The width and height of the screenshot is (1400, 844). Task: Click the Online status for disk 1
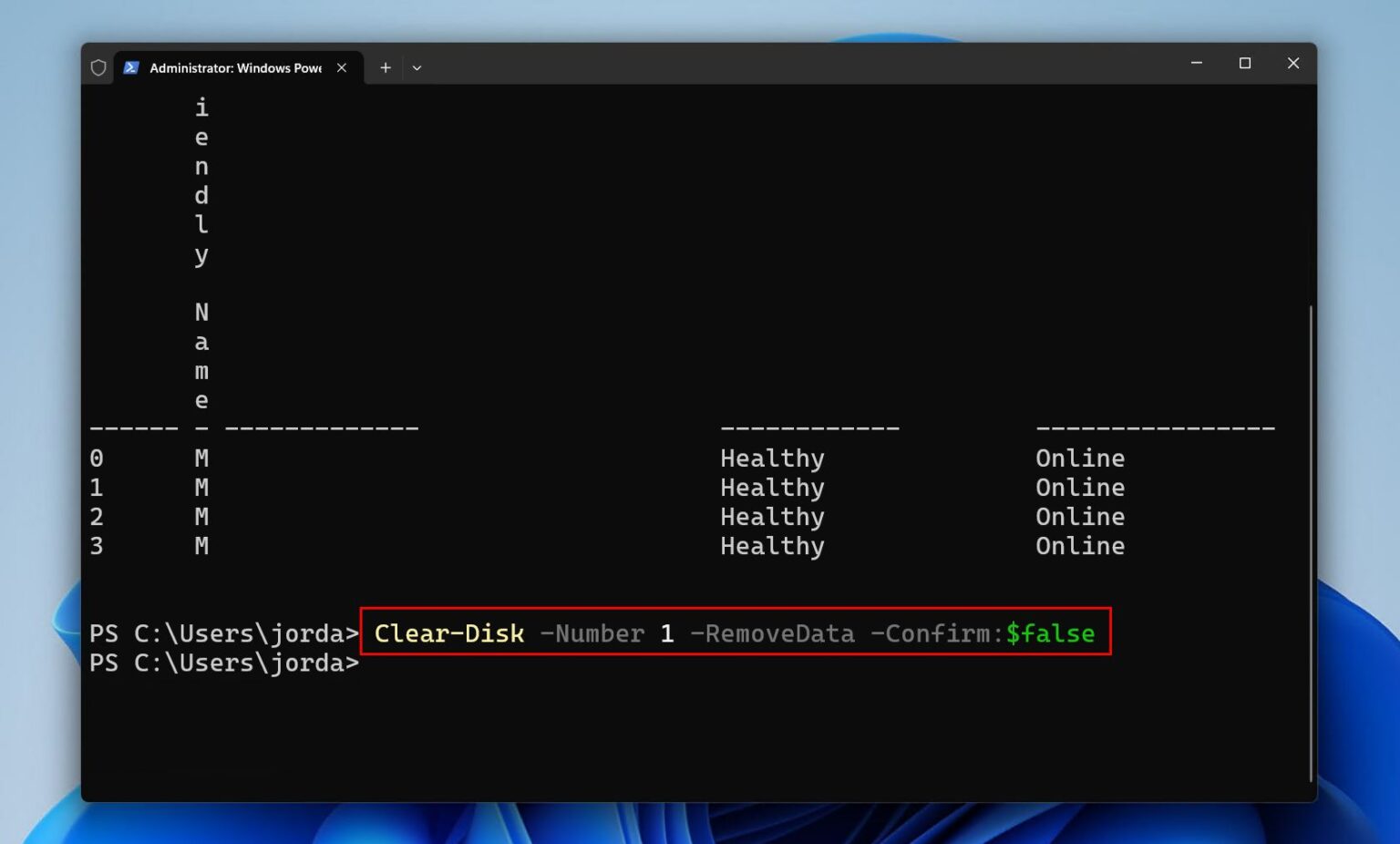pos(1080,488)
